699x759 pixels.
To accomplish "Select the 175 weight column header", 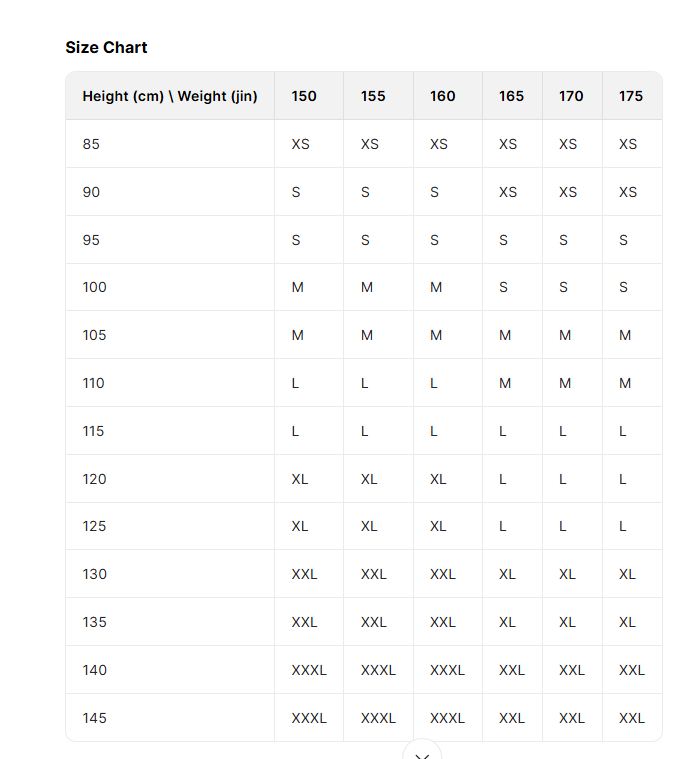I will (631, 96).
